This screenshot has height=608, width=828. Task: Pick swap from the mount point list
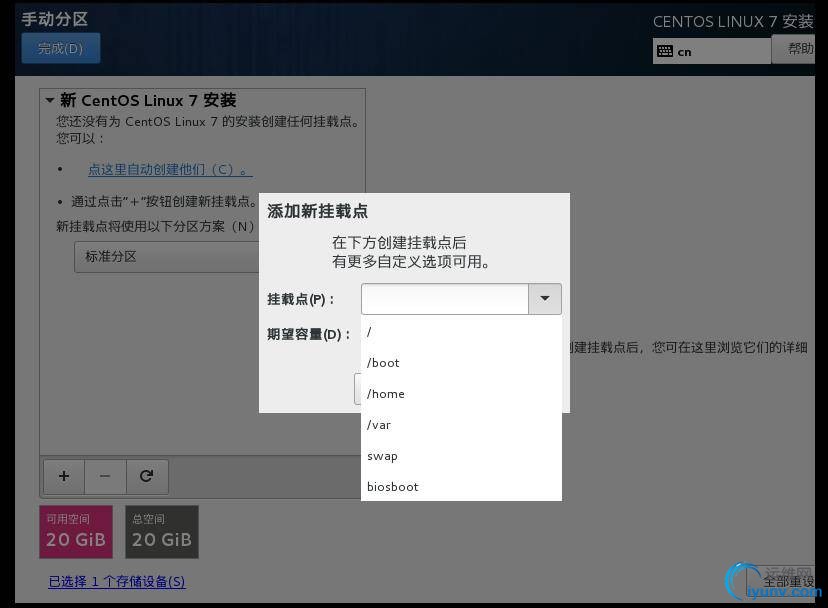click(x=461, y=456)
